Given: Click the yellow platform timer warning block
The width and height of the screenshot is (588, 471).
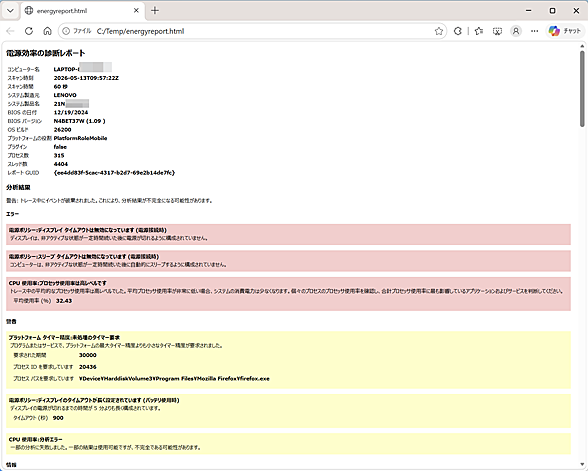Looking at the screenshot, I should click(x=288, y=360).
